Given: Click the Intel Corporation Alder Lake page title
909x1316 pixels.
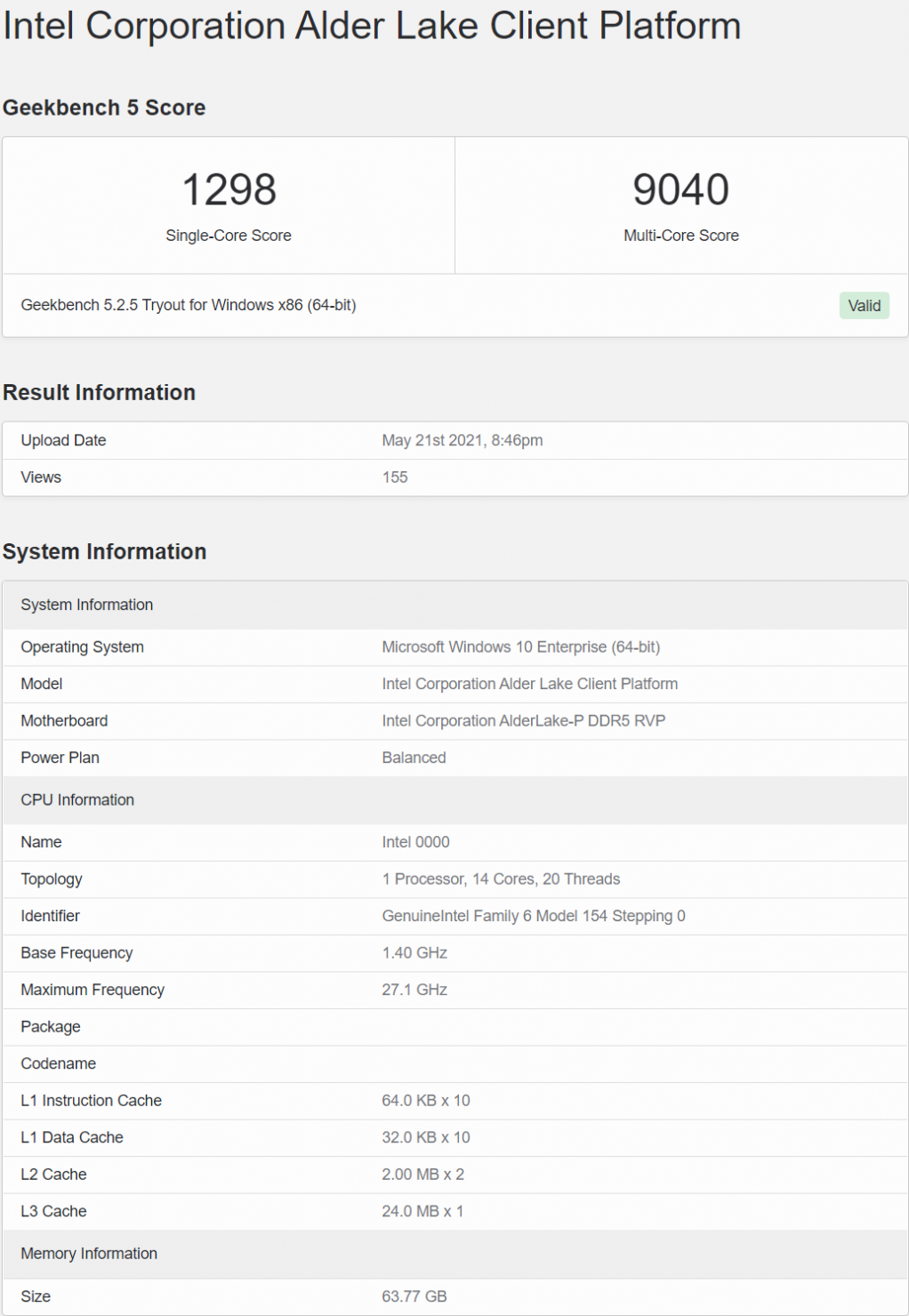Looking at the screenshot, I should [x=372, y=26].
